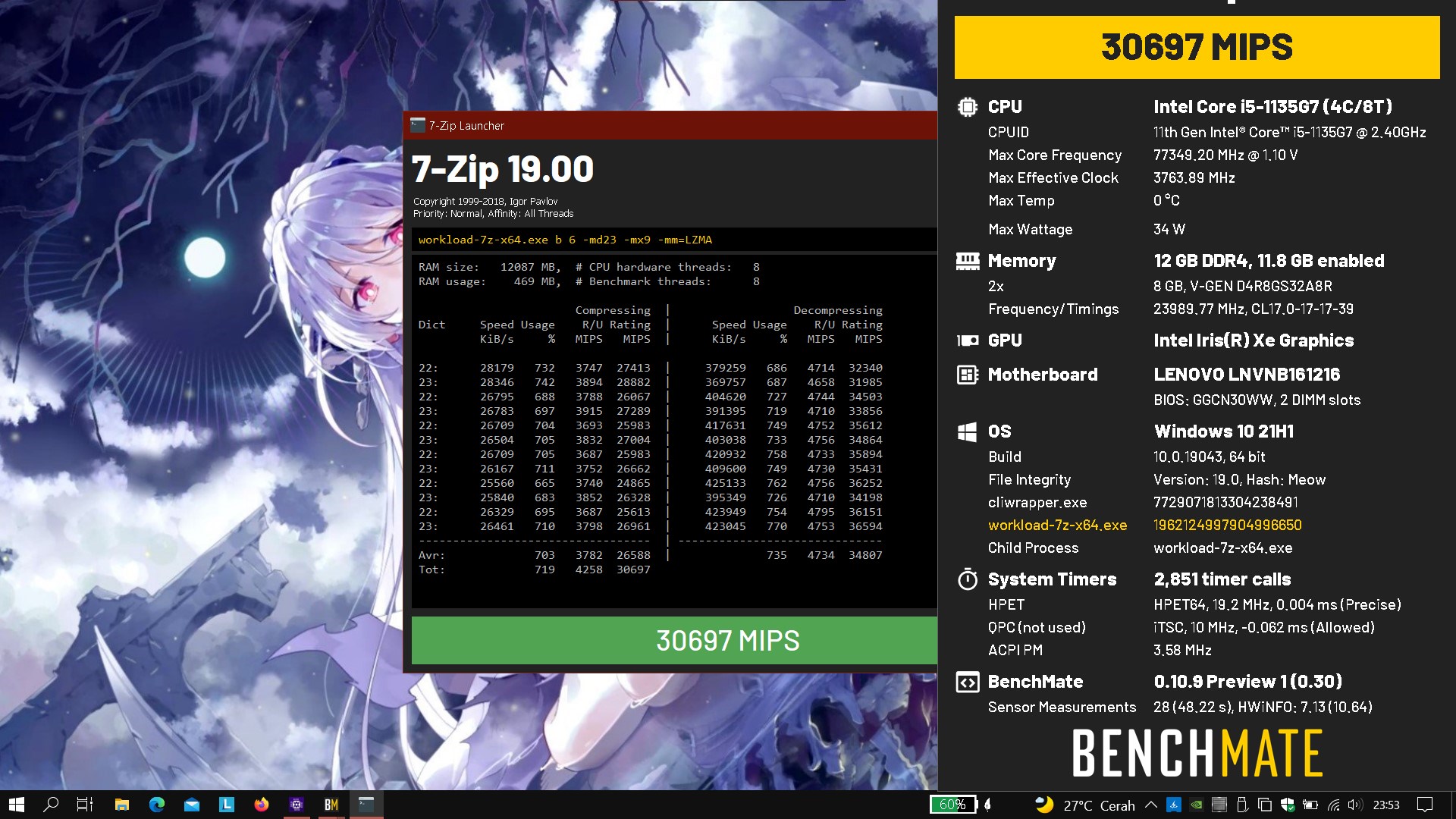Open Wi-Fi network tray icon
Image resolution: width=1456 pixels, height=819 pixels.
point(1334,805)
